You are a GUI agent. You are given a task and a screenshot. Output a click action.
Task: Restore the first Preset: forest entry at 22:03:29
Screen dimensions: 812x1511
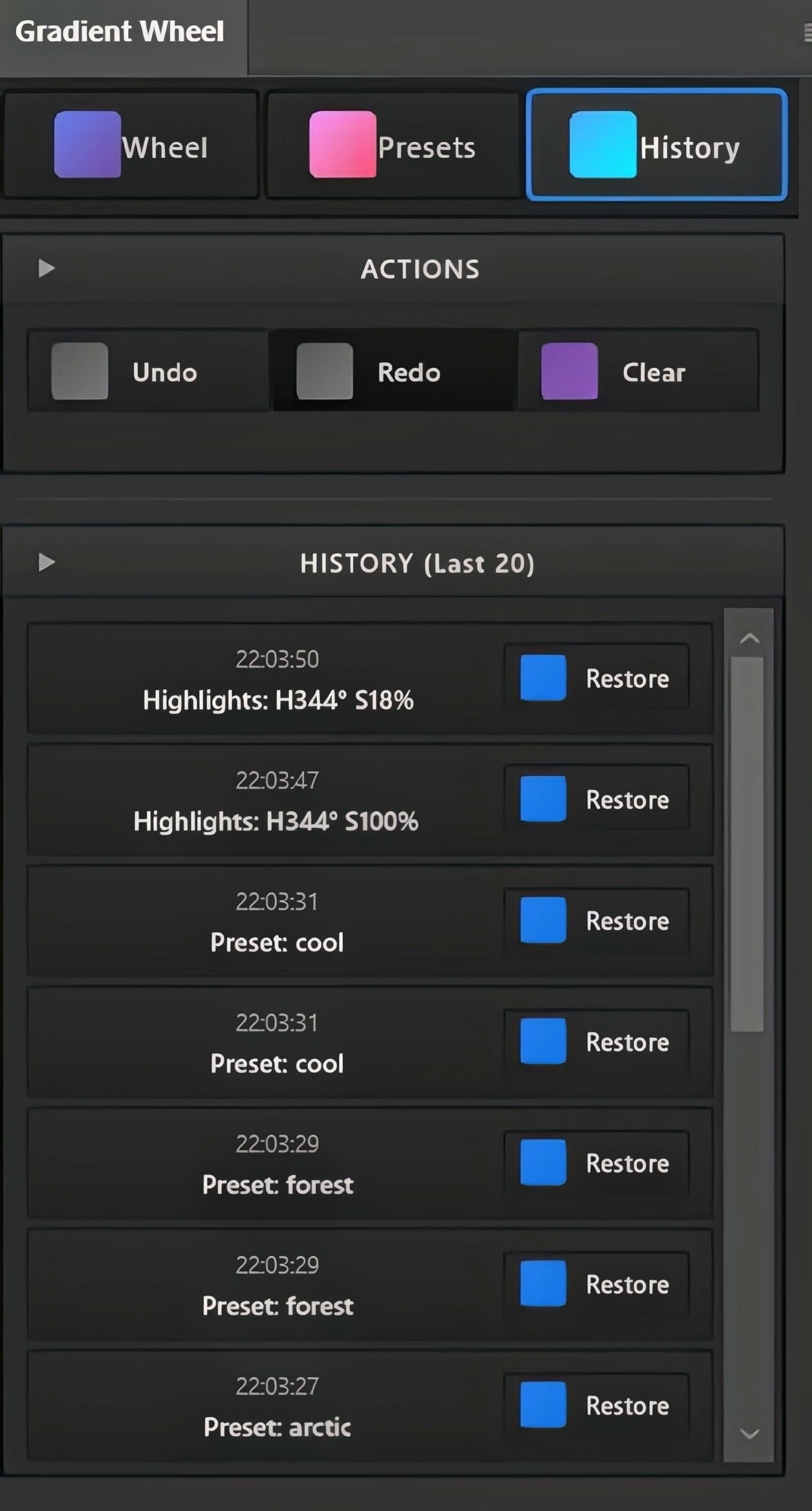596,1162
